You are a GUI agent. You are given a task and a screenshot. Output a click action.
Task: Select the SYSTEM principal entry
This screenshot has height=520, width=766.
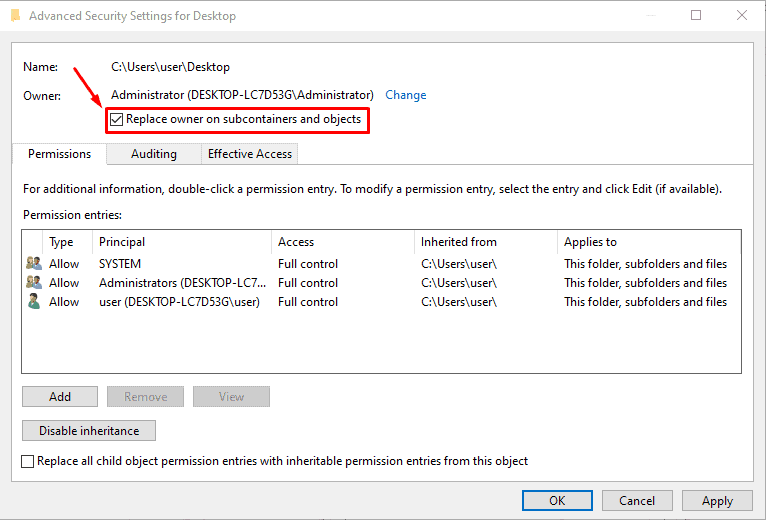pyautogui.click(x=120, y=264)
